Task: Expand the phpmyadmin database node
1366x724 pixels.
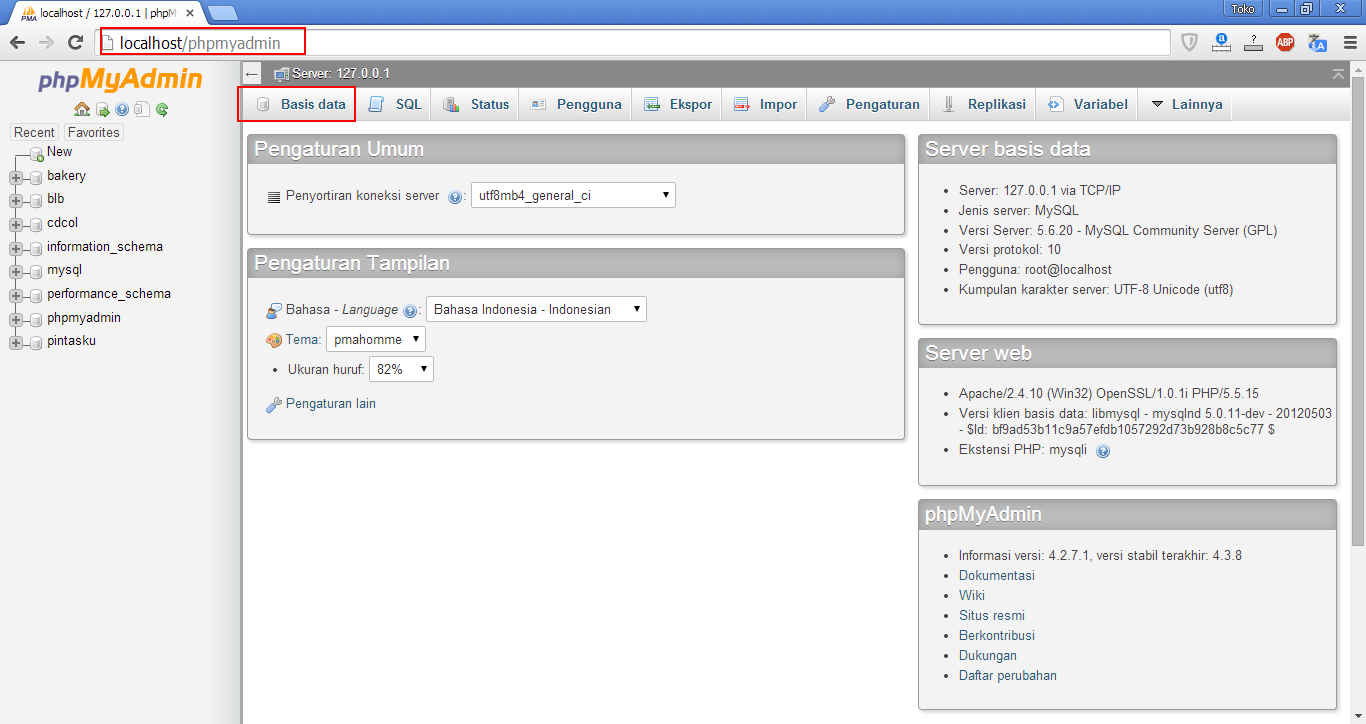Action: tap(15, 319)
